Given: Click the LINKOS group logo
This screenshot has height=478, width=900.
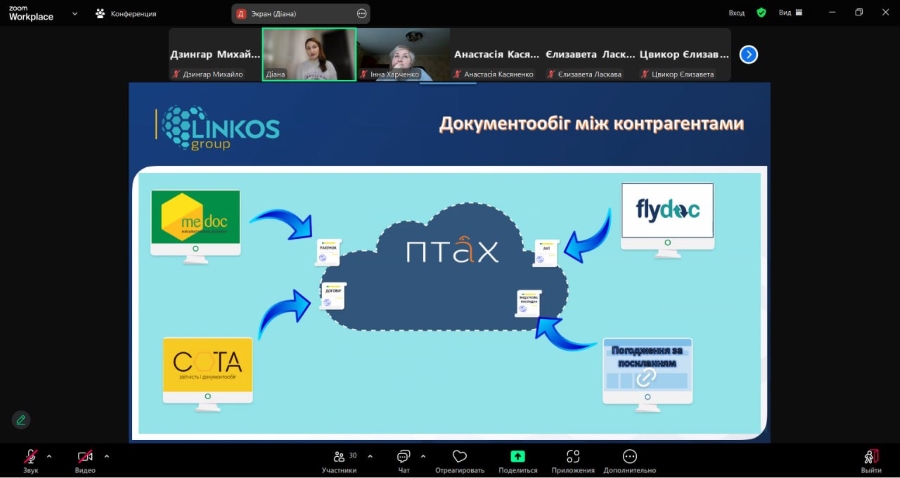Looking at the screenshot, I should 218,127.
